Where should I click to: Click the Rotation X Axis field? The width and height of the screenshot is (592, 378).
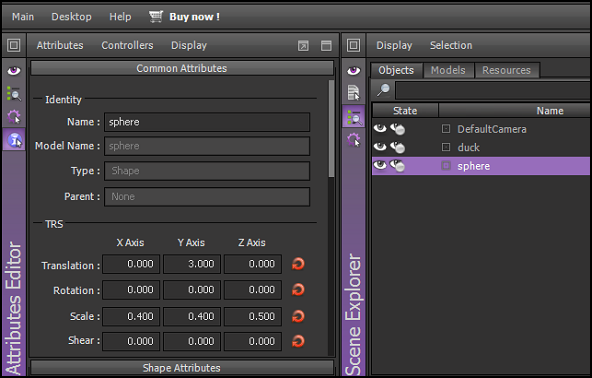[x=131, y=290]
